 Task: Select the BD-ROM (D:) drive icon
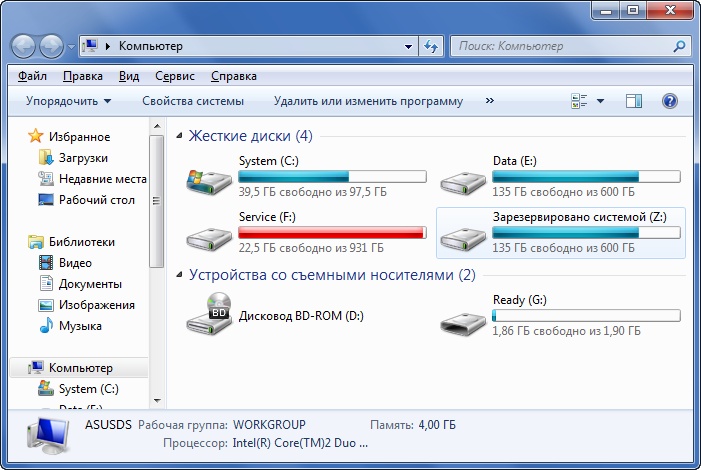tap(209, 314)
